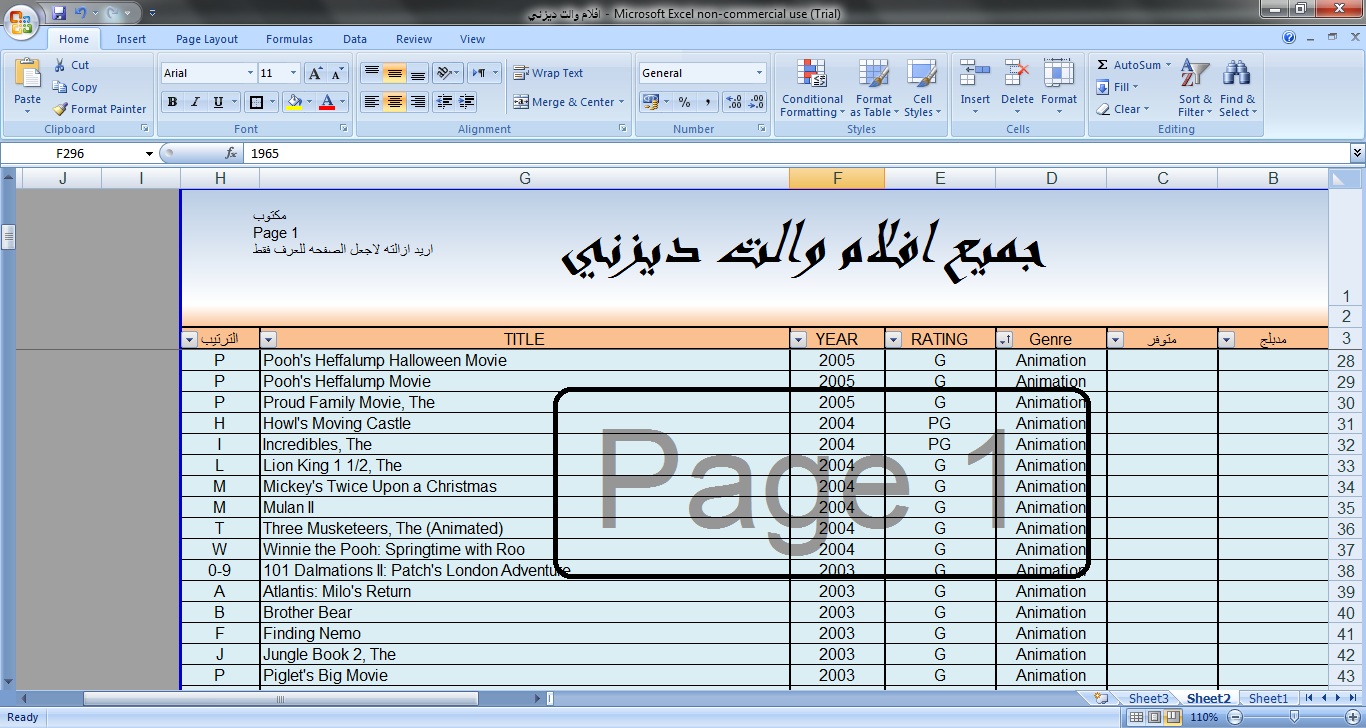This screenshot has width=1366, height=728.
Task: Switch to Align Text Right
Action: pyautogui.click(x=418, y=102)
